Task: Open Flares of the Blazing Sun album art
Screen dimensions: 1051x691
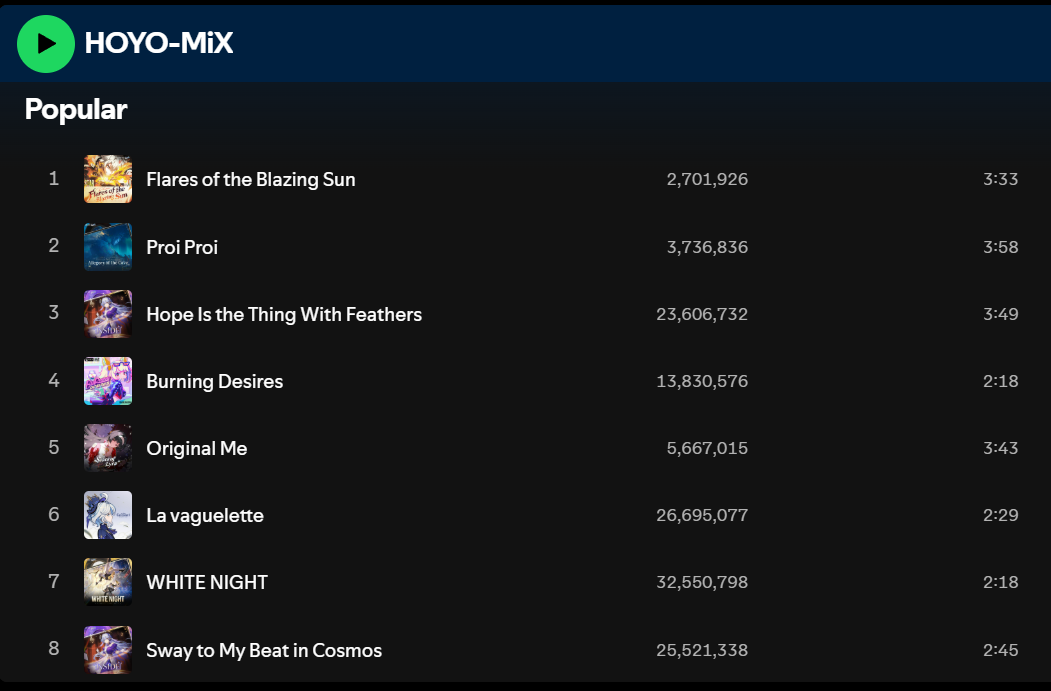Action: 108,179
